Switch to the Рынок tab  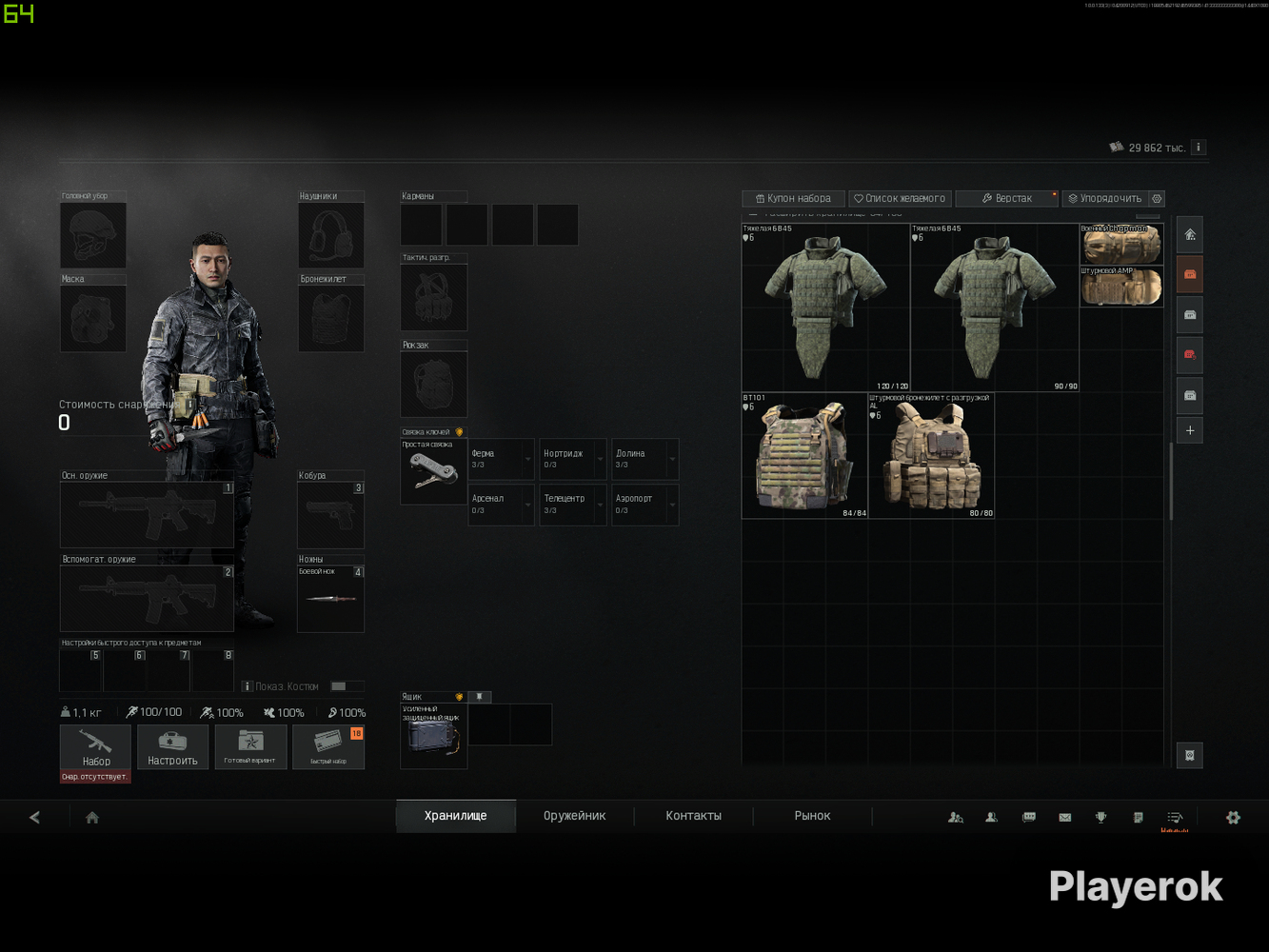[x=813, y=816]
